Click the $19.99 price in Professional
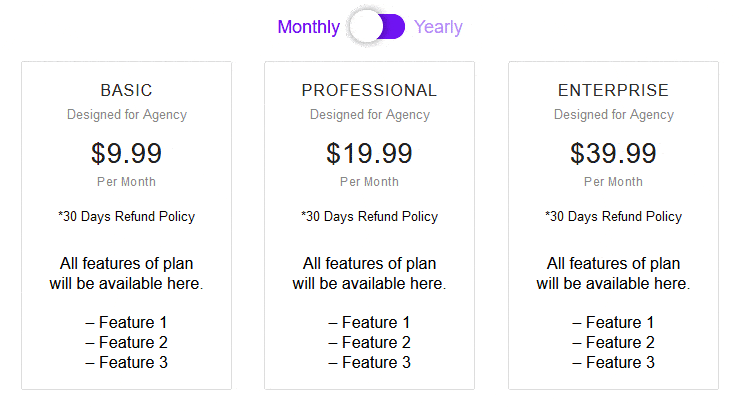Image resolution: width=744 pixels, height=418 pixels. (370, 153)
